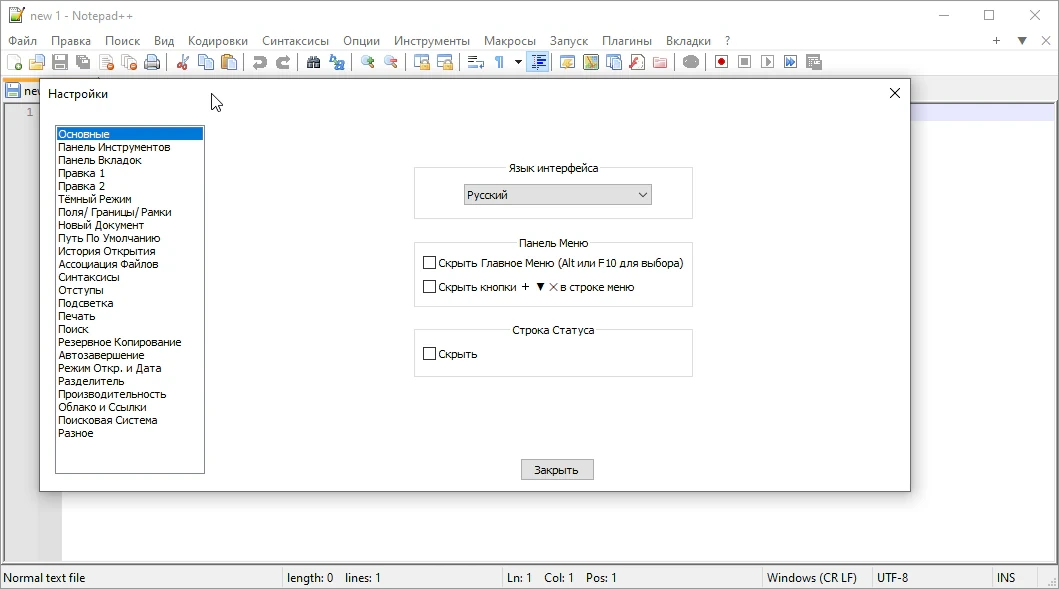The width and height of the screenshot is (1059, 589).
Task: Open the Function List icon
Action: point(637,62)
